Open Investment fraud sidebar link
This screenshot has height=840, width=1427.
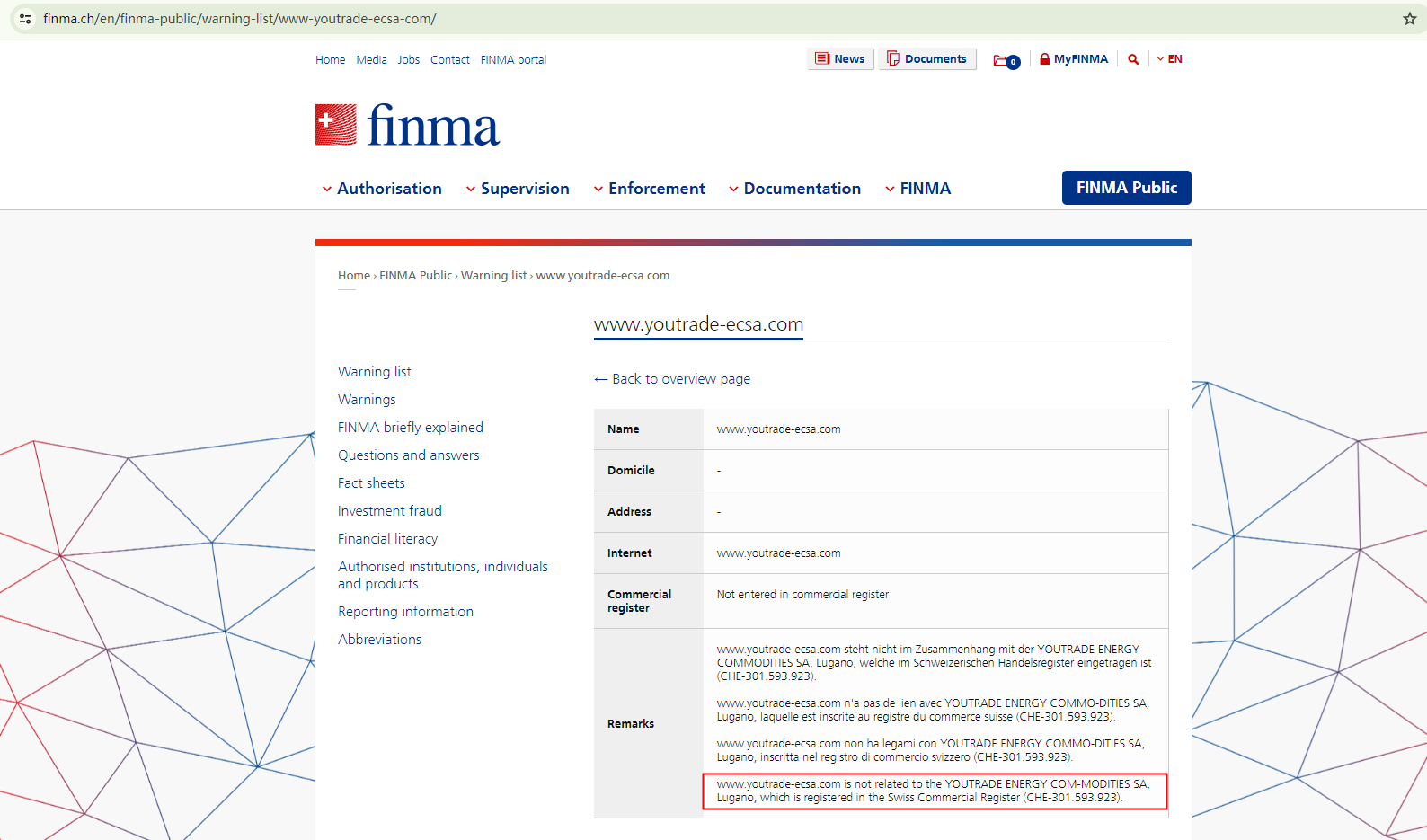click(x=390, y=511)
